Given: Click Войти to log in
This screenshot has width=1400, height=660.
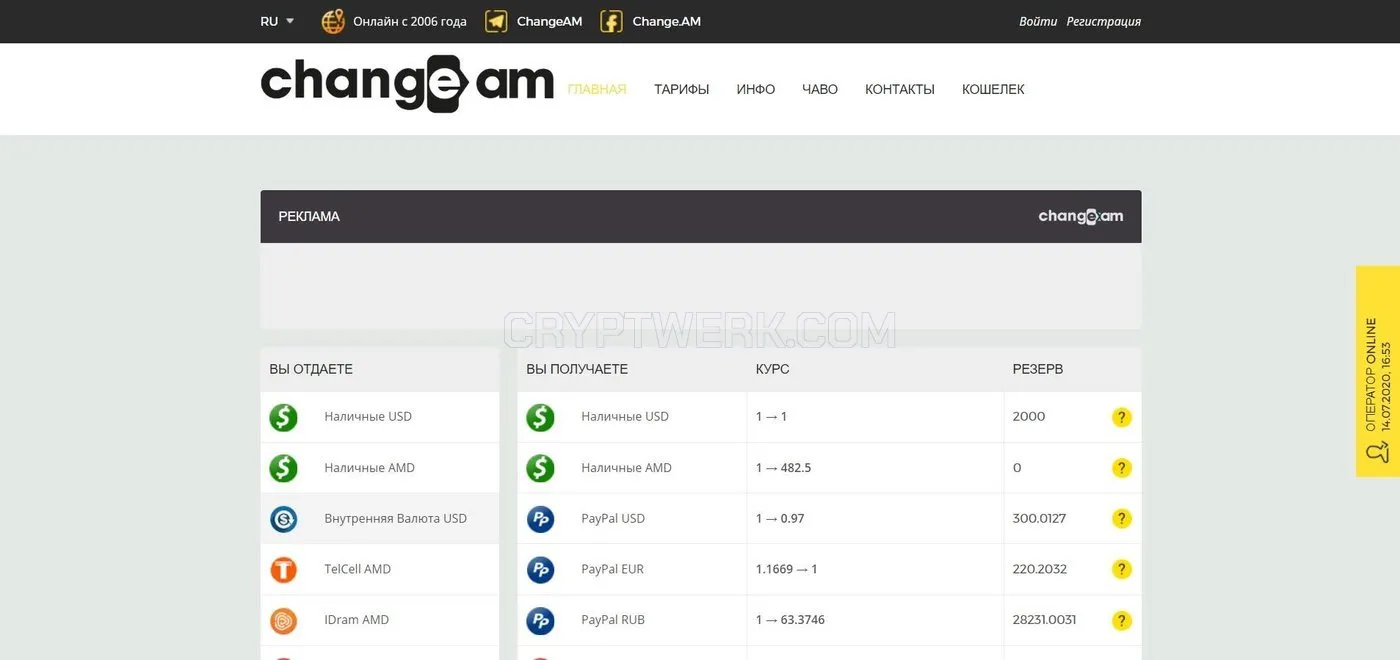Looking at the screenshot, I should (x=1038, y=21).
